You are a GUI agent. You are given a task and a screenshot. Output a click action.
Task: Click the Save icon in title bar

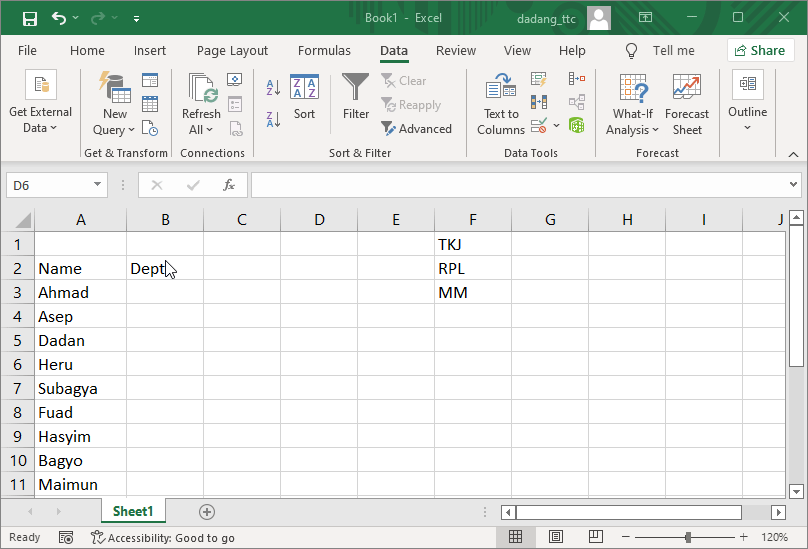pyautogui.click(x=30, y=18)
